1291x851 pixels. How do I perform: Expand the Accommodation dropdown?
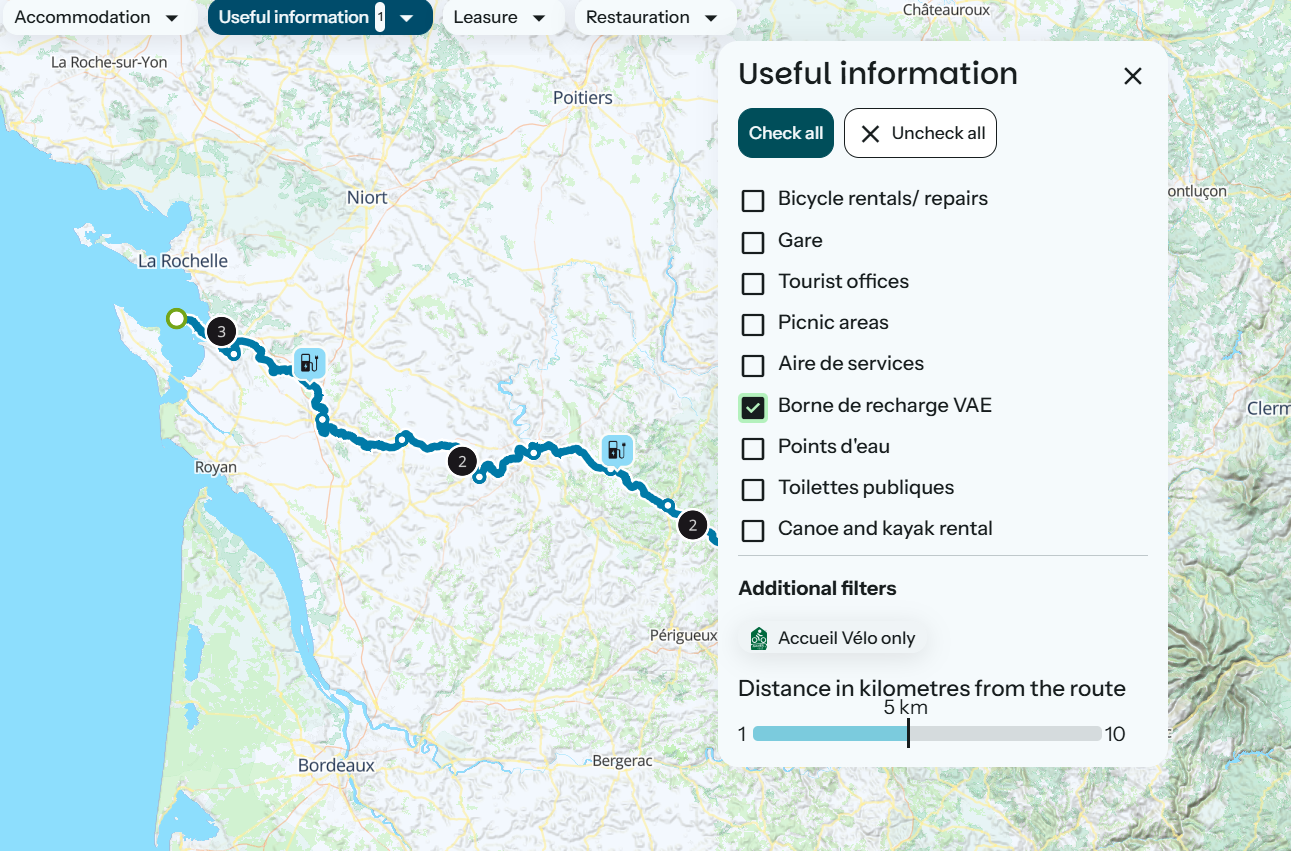tap(97, 17)
